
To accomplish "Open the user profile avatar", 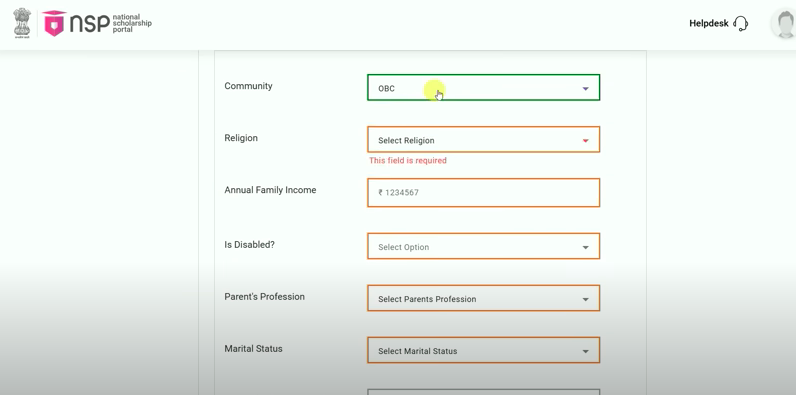I will [785, 24].
